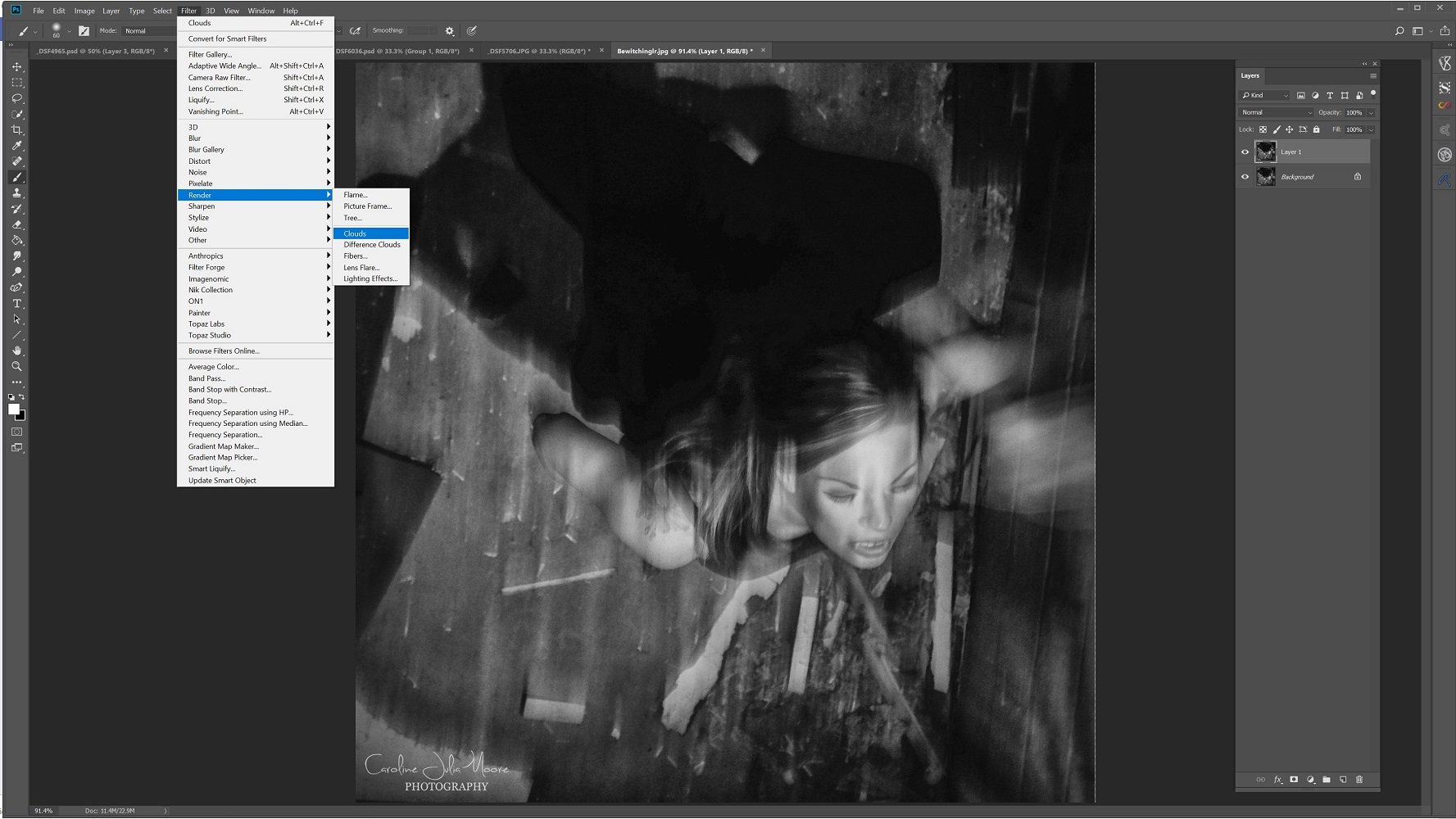Add a layer mask to the layer
The height and width of the screenshot is (819, 1456).
point(1294,780)
